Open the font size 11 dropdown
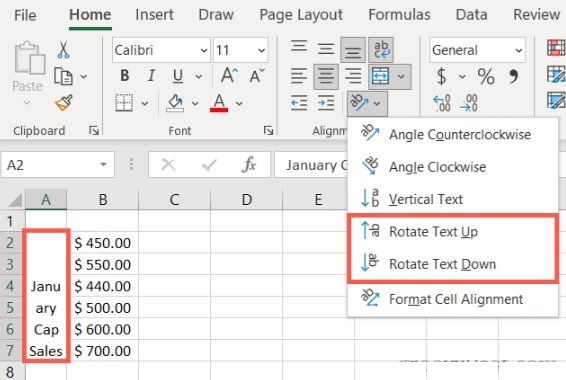 point(262,50)
